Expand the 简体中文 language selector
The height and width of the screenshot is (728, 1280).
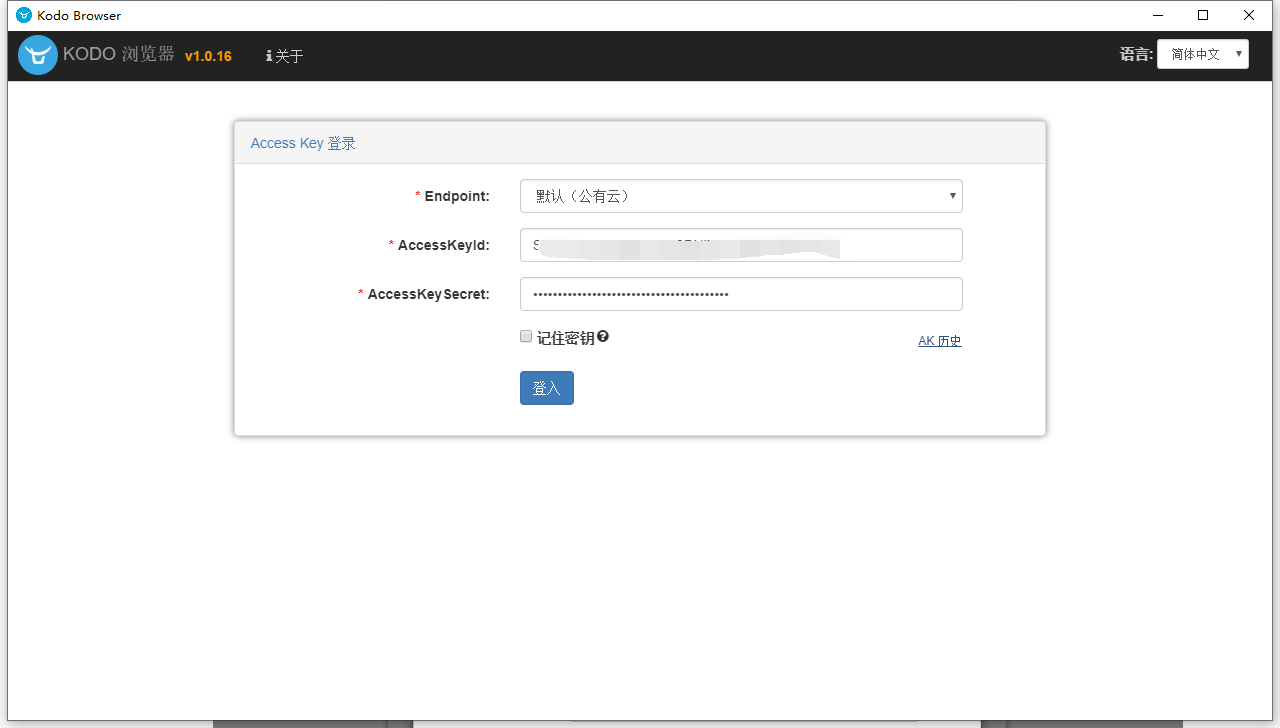[1202, 54]
